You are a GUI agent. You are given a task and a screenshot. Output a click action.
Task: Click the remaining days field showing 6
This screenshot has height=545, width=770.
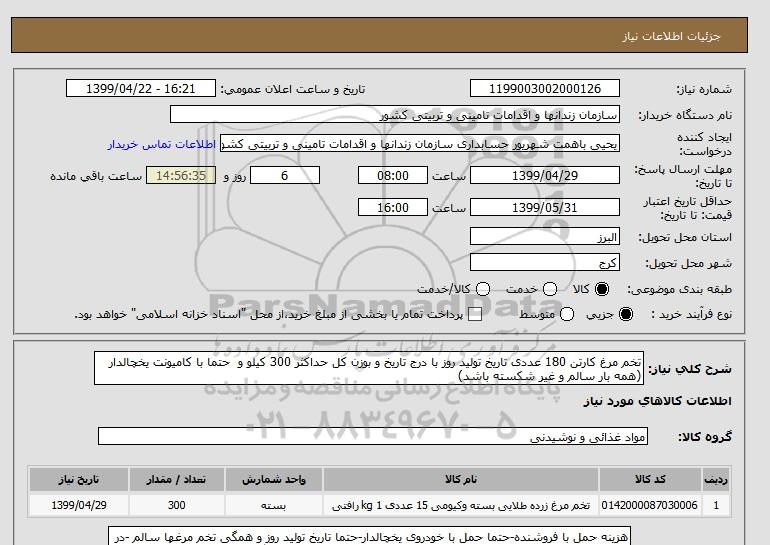click(x=285, y=175)
